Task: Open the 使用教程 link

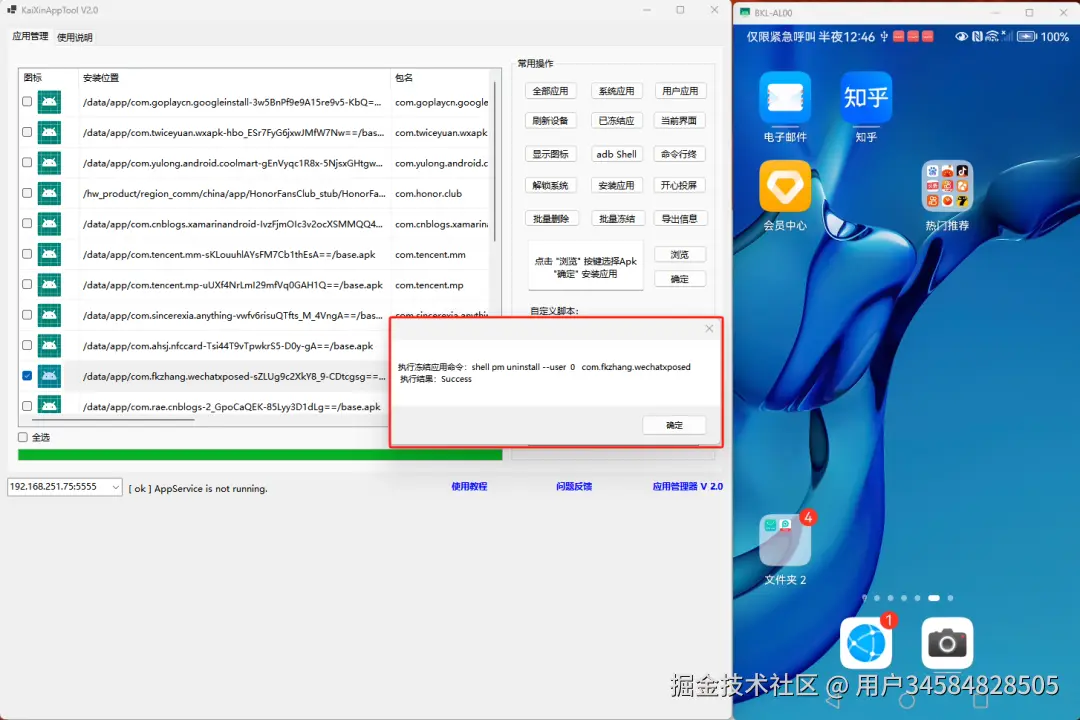Action: 469,486
